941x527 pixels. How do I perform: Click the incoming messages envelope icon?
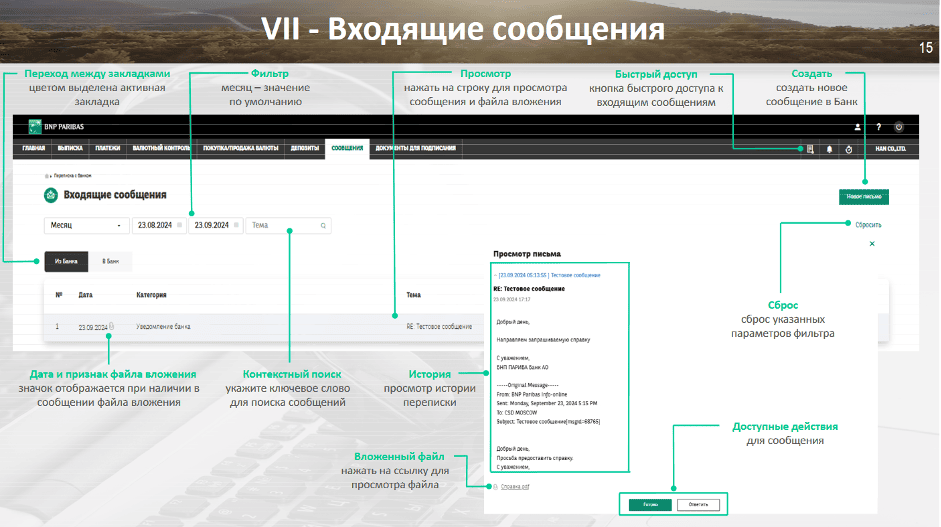coord(51,195)
